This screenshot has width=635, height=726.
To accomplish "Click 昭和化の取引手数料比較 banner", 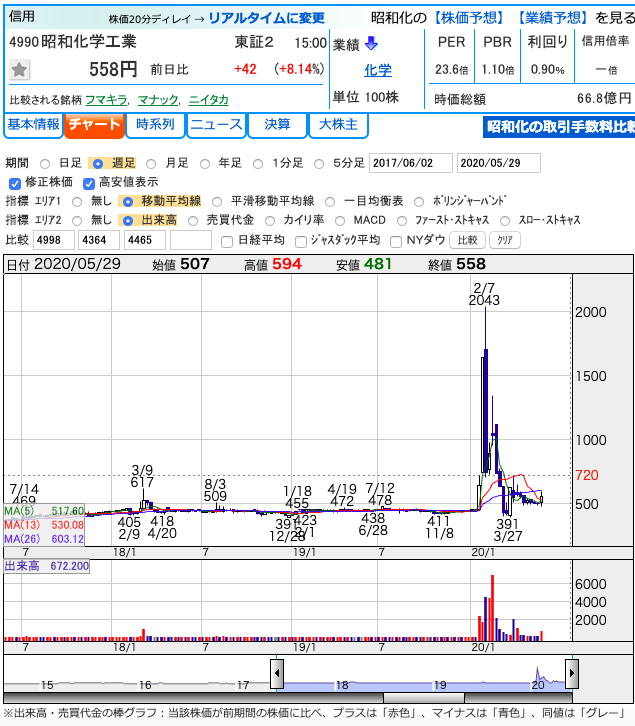I will coord(559,127).
